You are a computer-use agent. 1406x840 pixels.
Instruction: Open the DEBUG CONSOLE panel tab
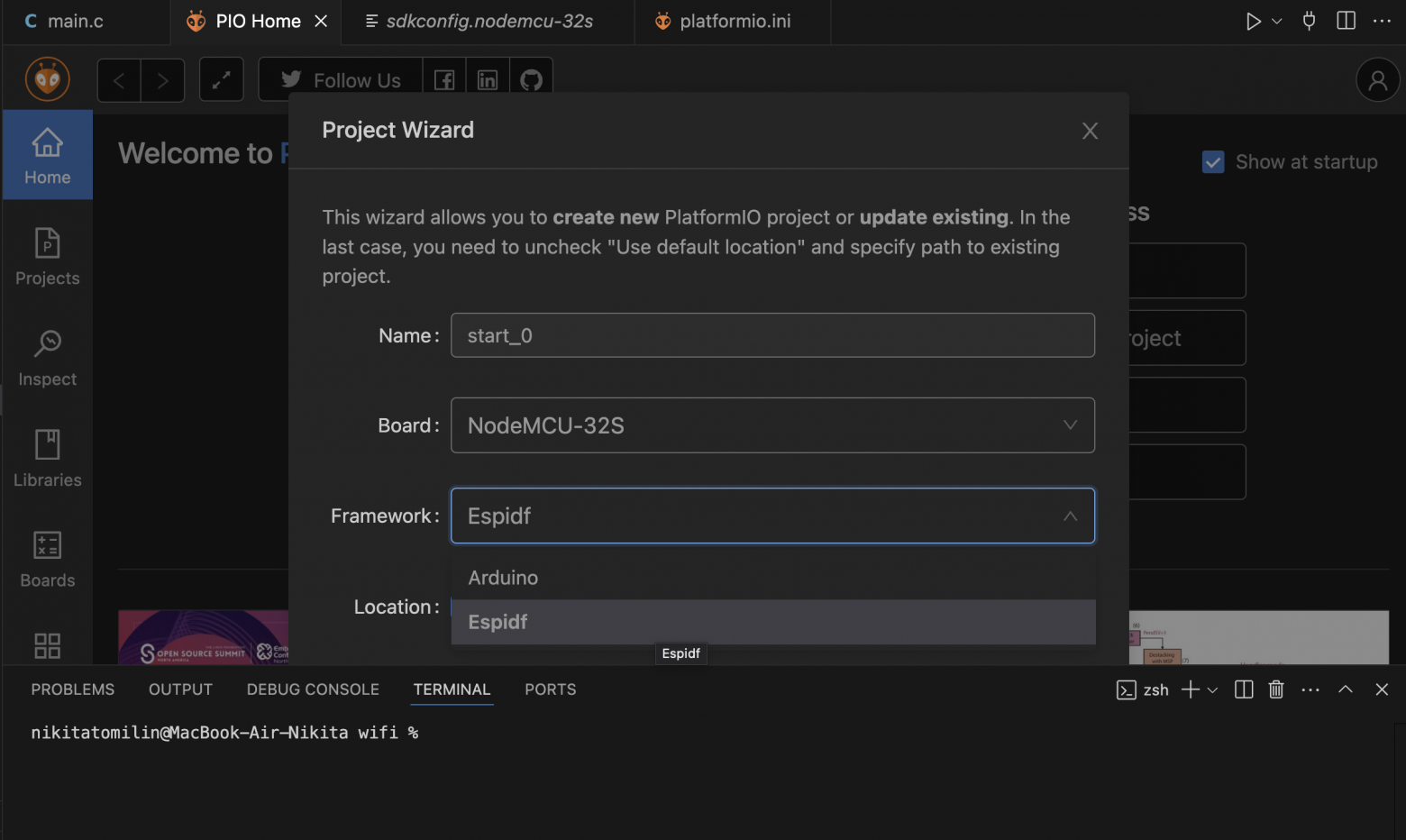(313, 689)
